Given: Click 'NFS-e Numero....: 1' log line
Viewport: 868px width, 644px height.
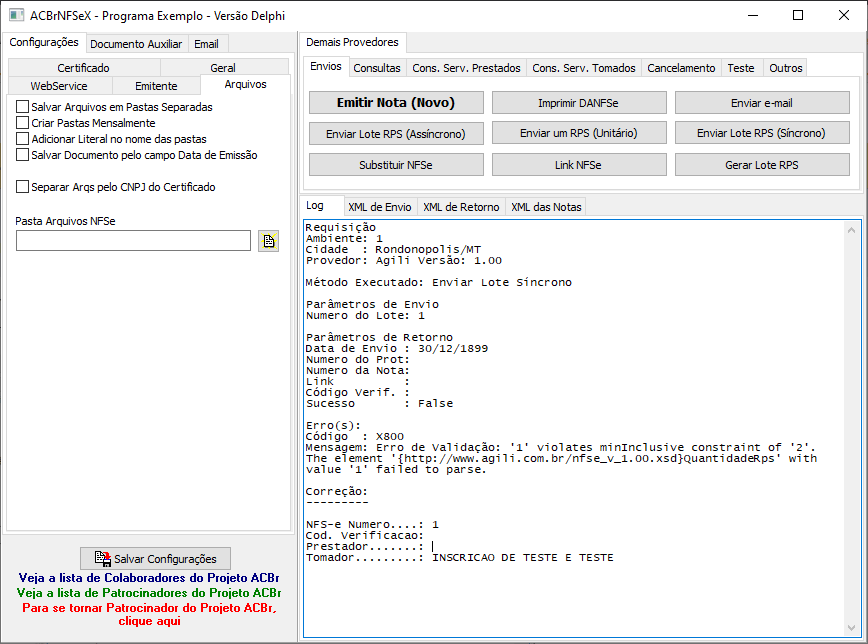Looking at the screenshot, I should pos(372,524).
